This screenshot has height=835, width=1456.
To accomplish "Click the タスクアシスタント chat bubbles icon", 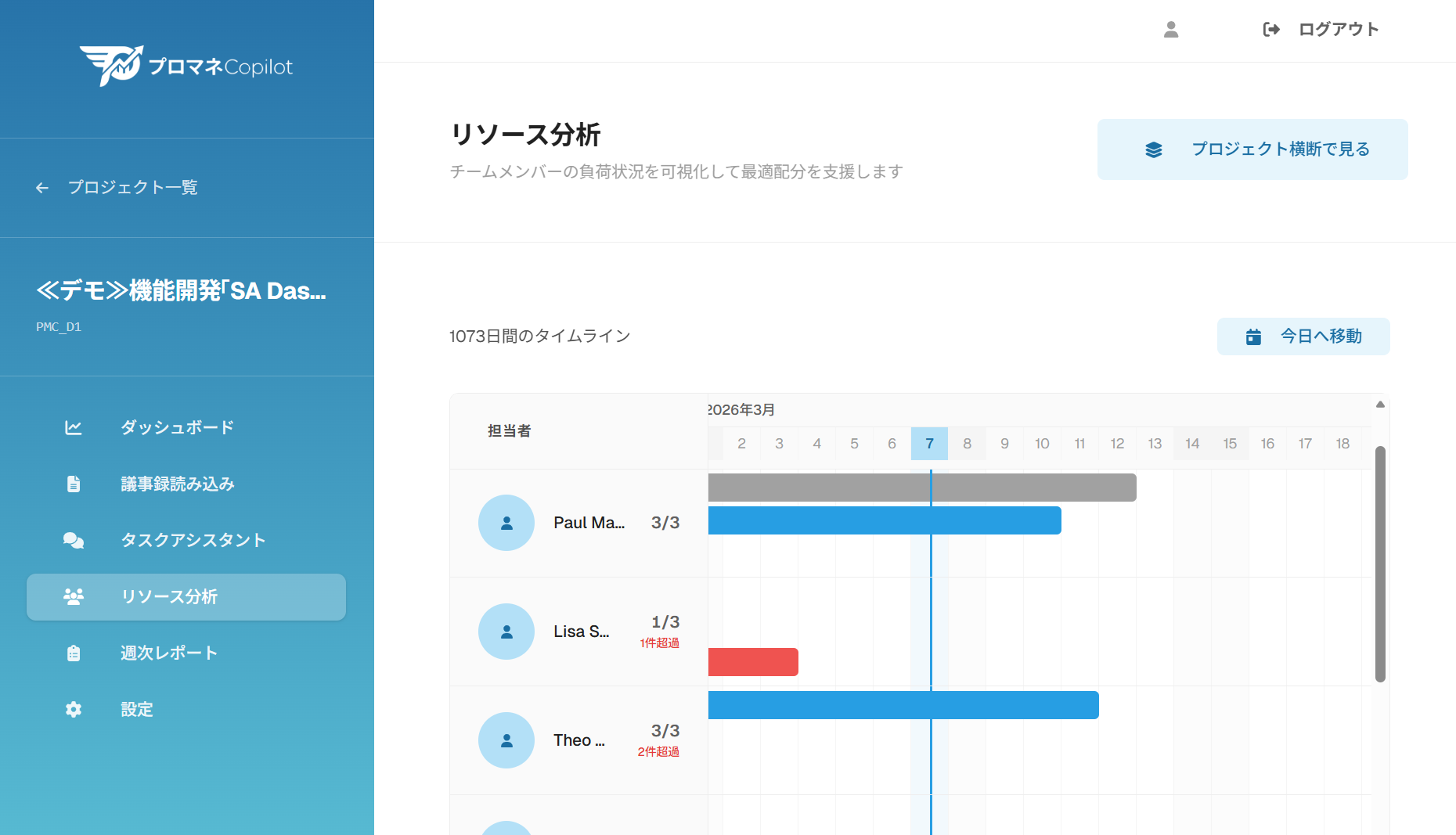I will click(74, 540).
